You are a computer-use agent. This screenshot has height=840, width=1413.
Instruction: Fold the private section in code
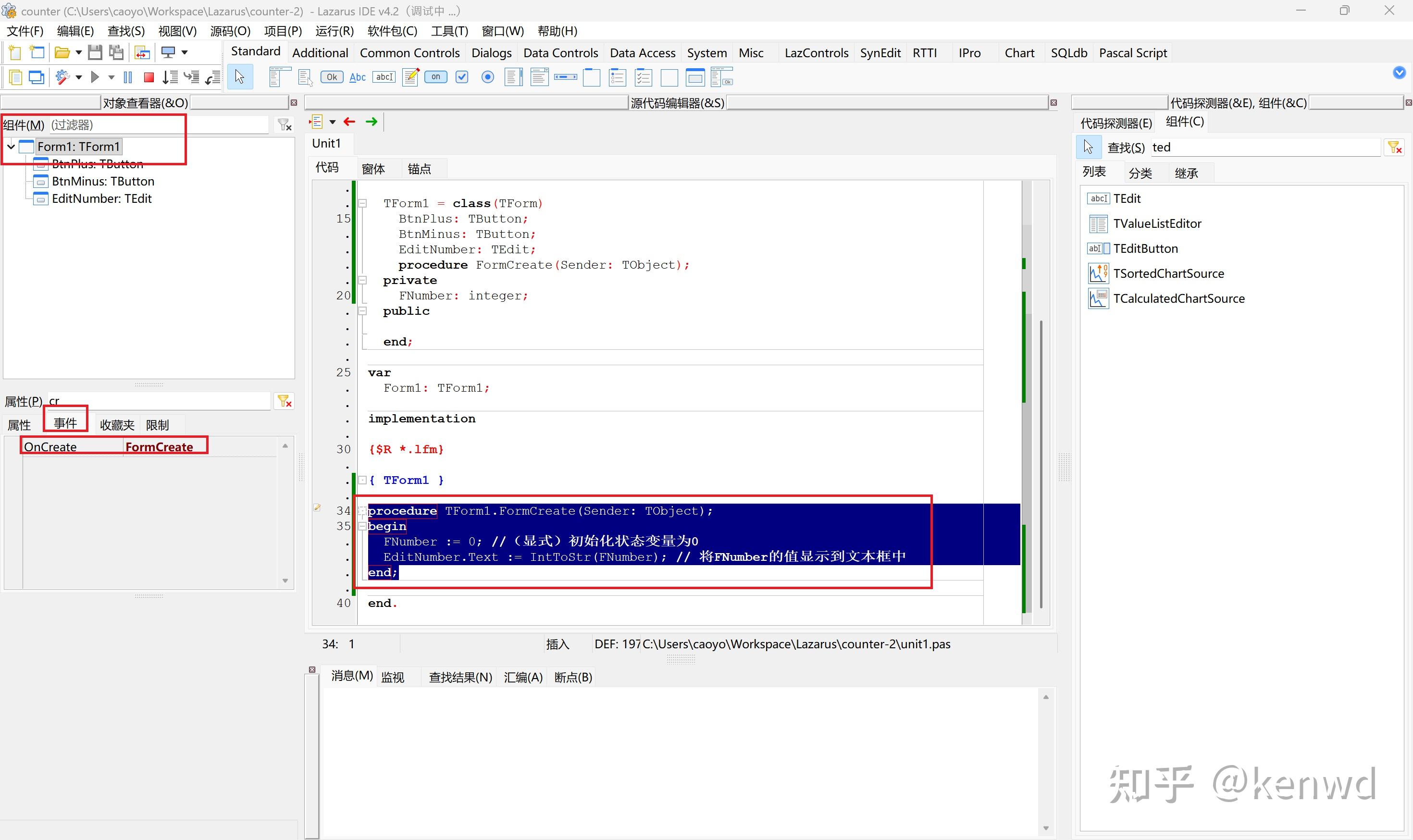363,280
